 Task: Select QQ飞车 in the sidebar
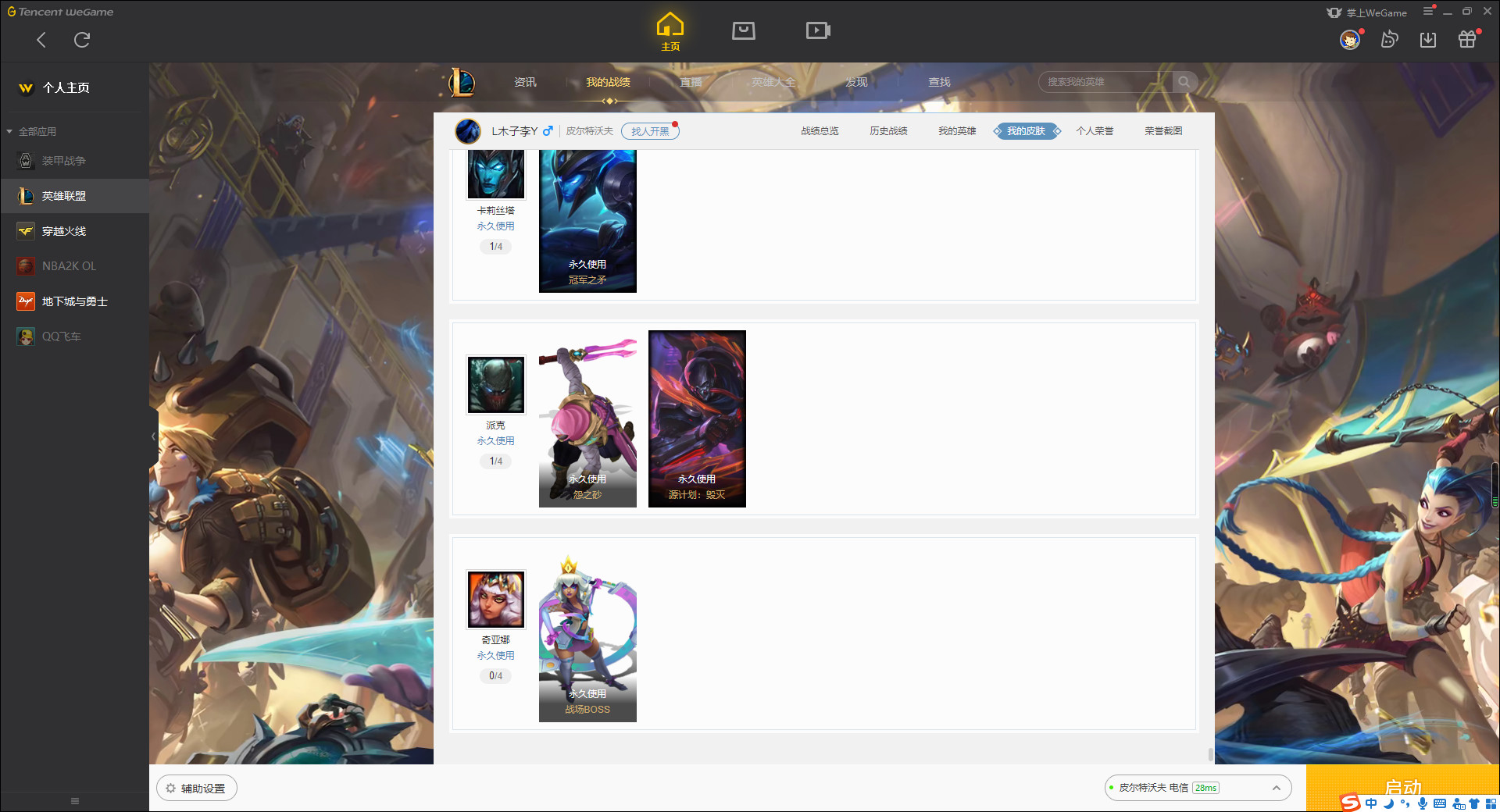click(x=74, y=337)
